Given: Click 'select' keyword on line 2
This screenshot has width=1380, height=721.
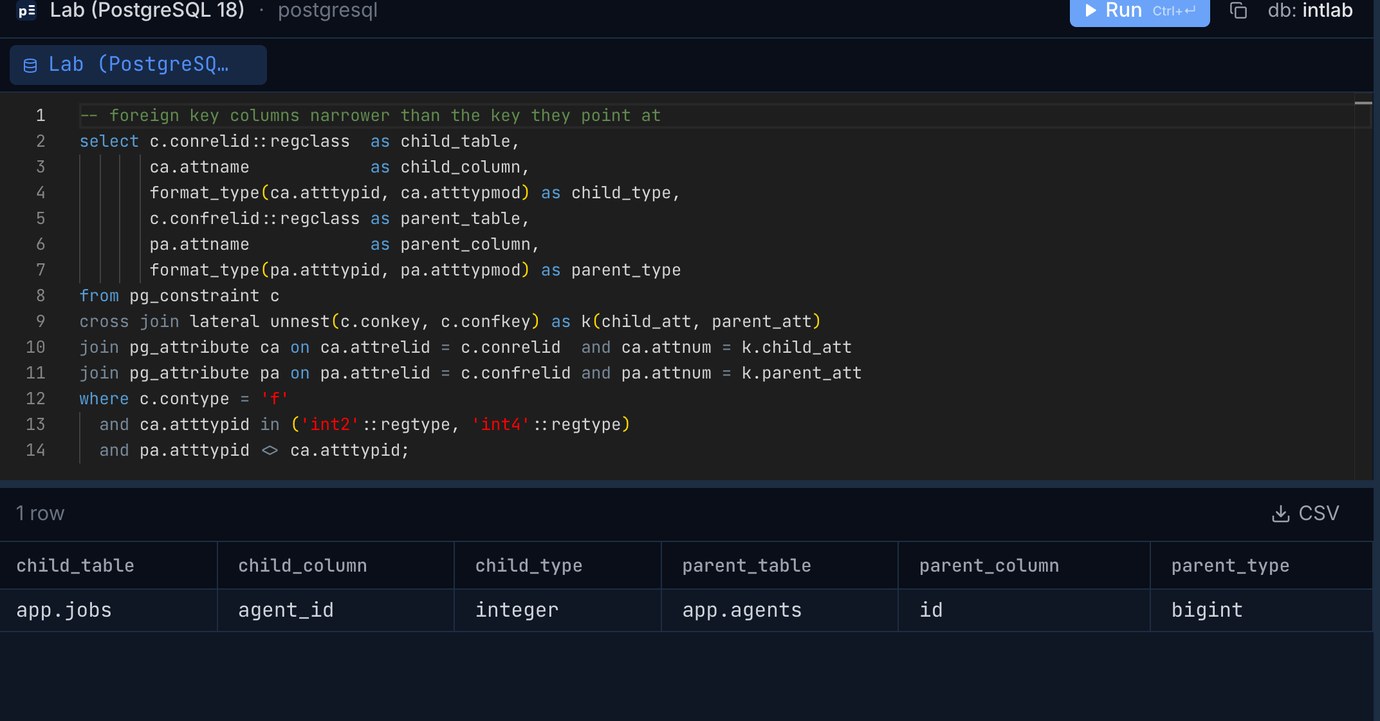Looking at the screenshot, I should click(x=109, y=141).
